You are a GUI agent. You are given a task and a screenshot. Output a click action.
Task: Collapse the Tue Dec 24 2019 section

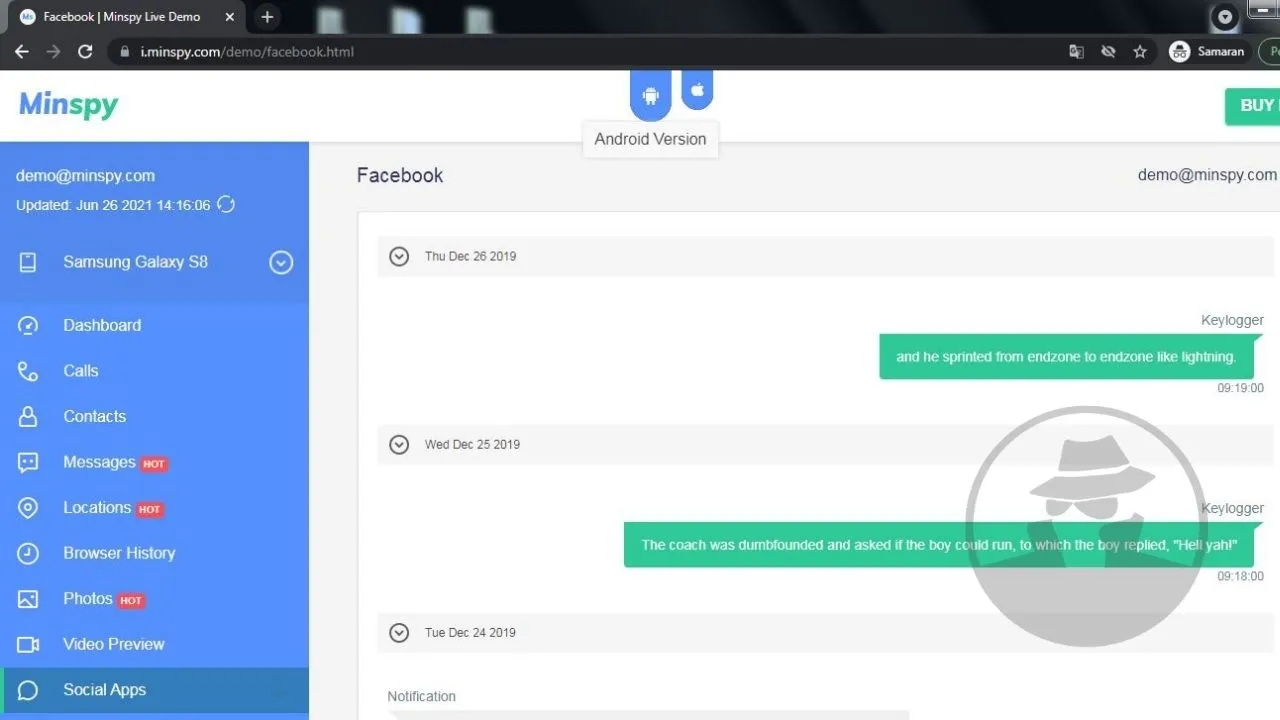point(399,632)
